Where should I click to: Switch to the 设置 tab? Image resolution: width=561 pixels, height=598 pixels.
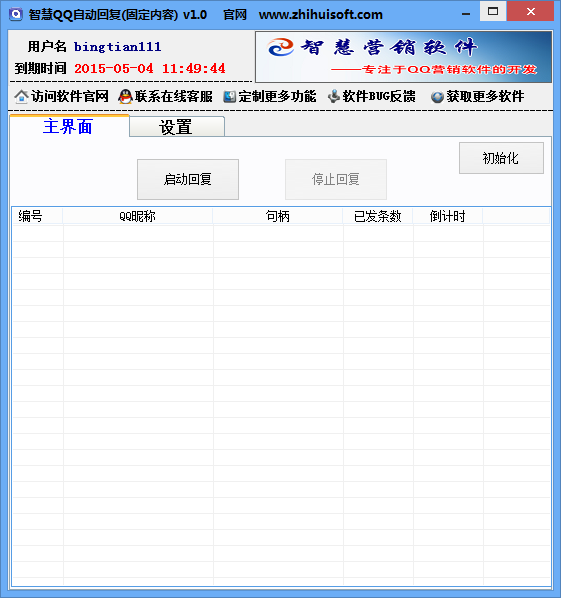177,127
